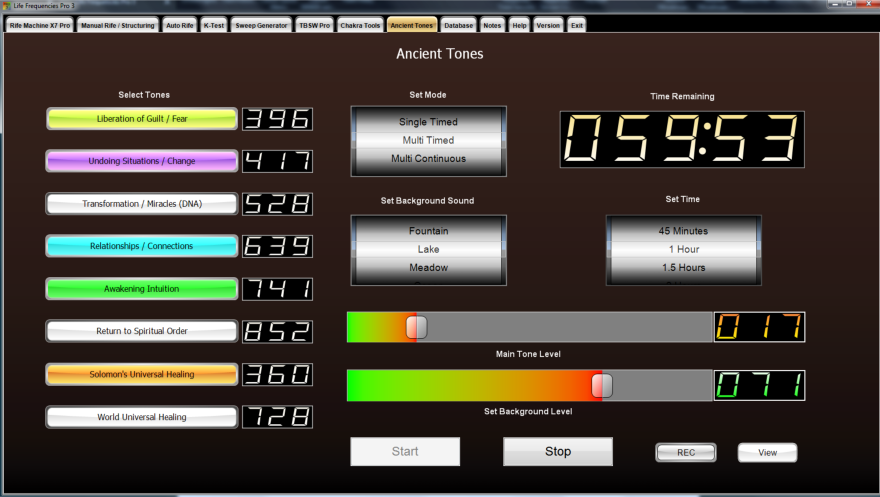Viewport: 880px width, 497px height.
Task: Enable the World Universal Healing tone
Action: click(142, 417)
